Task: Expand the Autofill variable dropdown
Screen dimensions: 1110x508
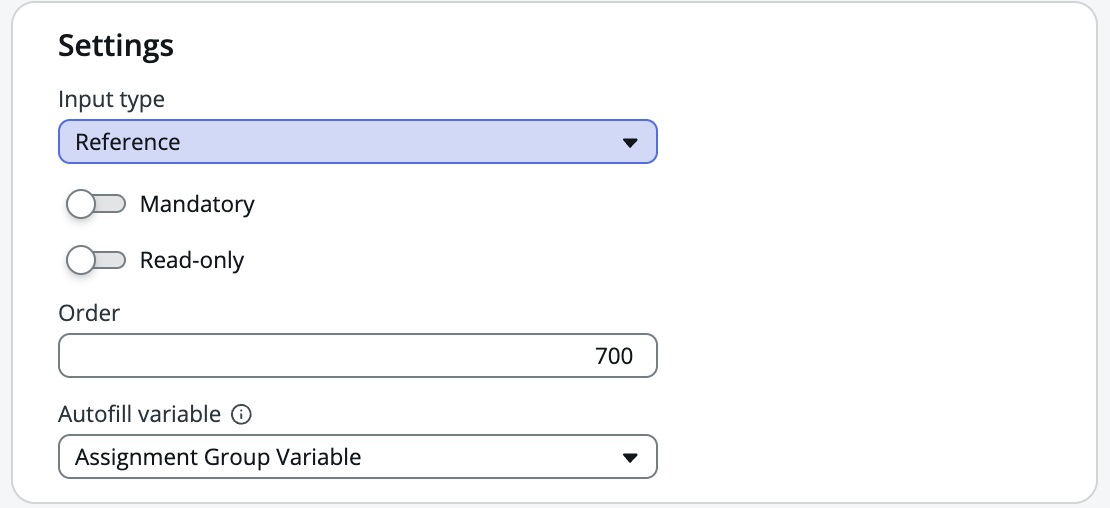Action: click(x=357, y=457)
